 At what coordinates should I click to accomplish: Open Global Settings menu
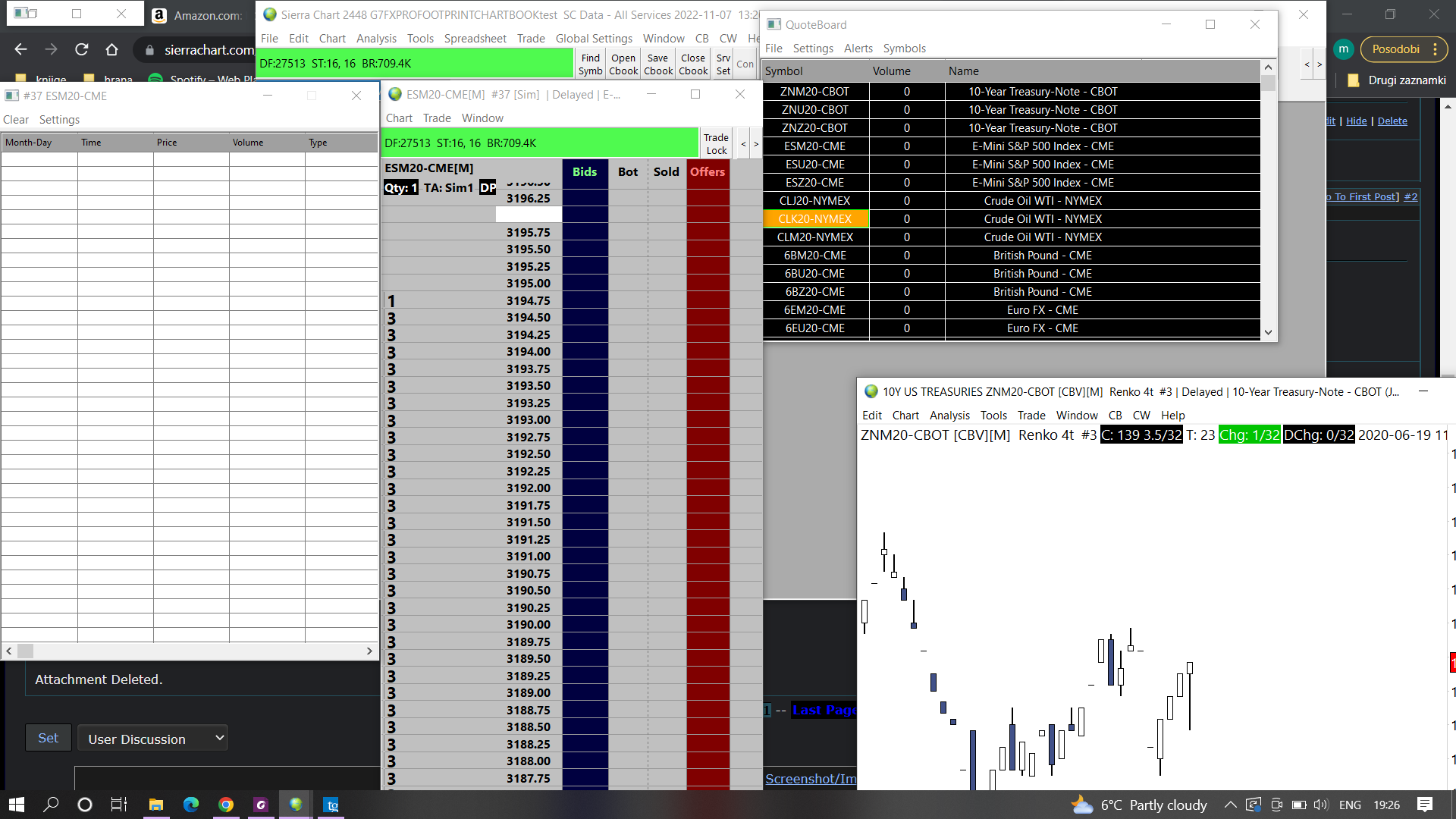tap(593, 38)
